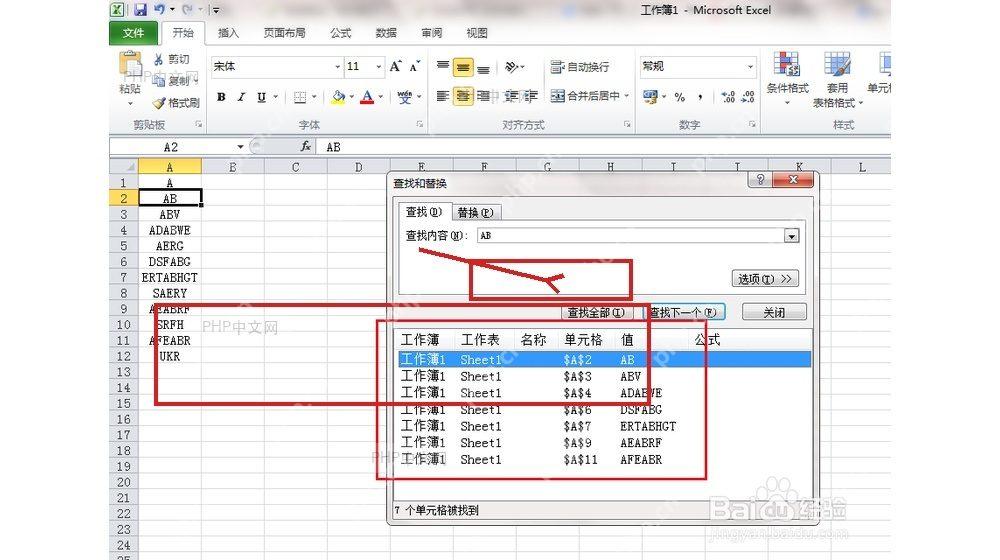This screenshot has height=560, width=1000.
Task: Click the Insert Function fx icon
Action: point(305,147)
